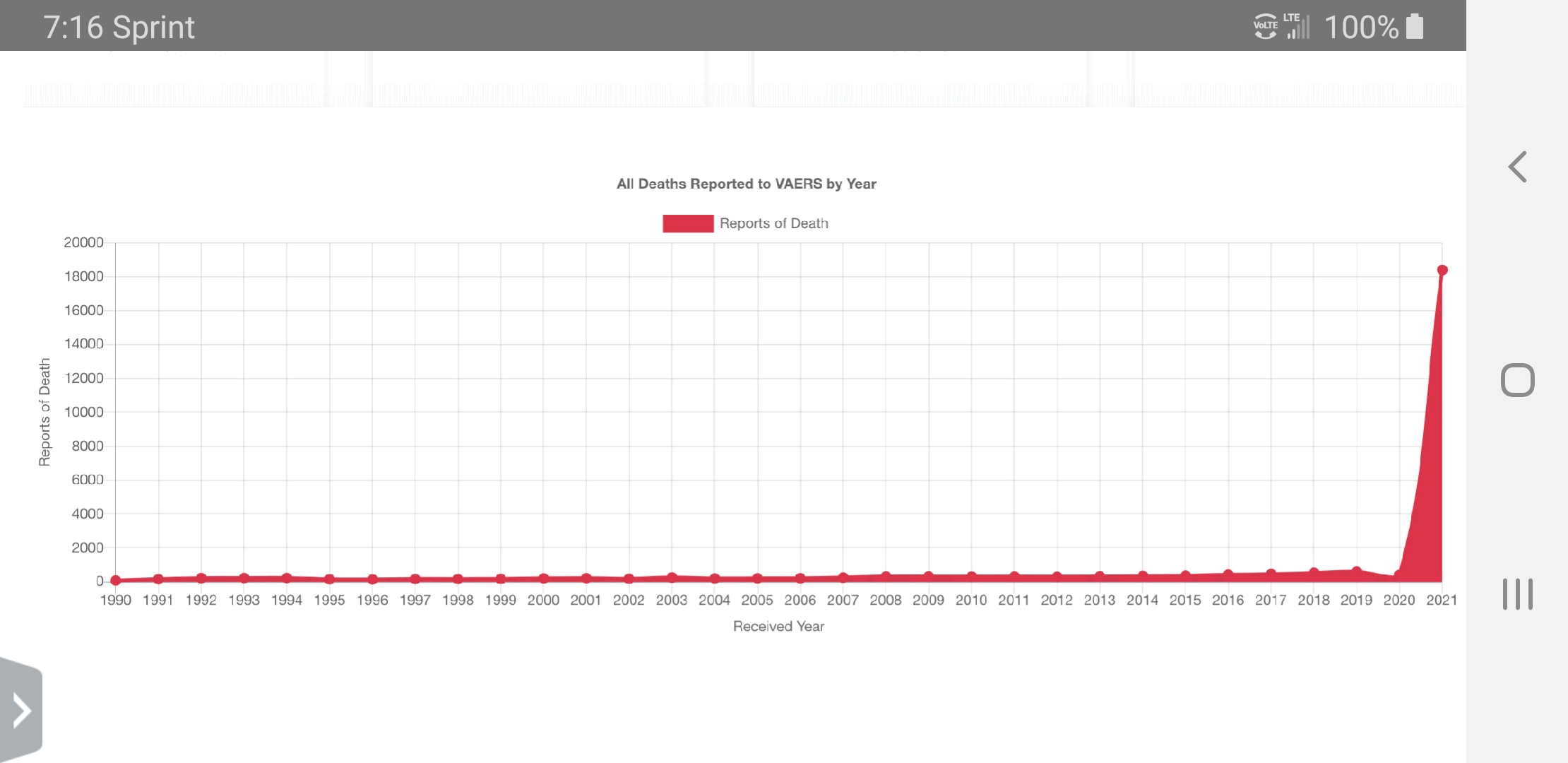Click the 1990 data point on chart
The height and width of the screenshot is (763, 1568).
point(116,581)
